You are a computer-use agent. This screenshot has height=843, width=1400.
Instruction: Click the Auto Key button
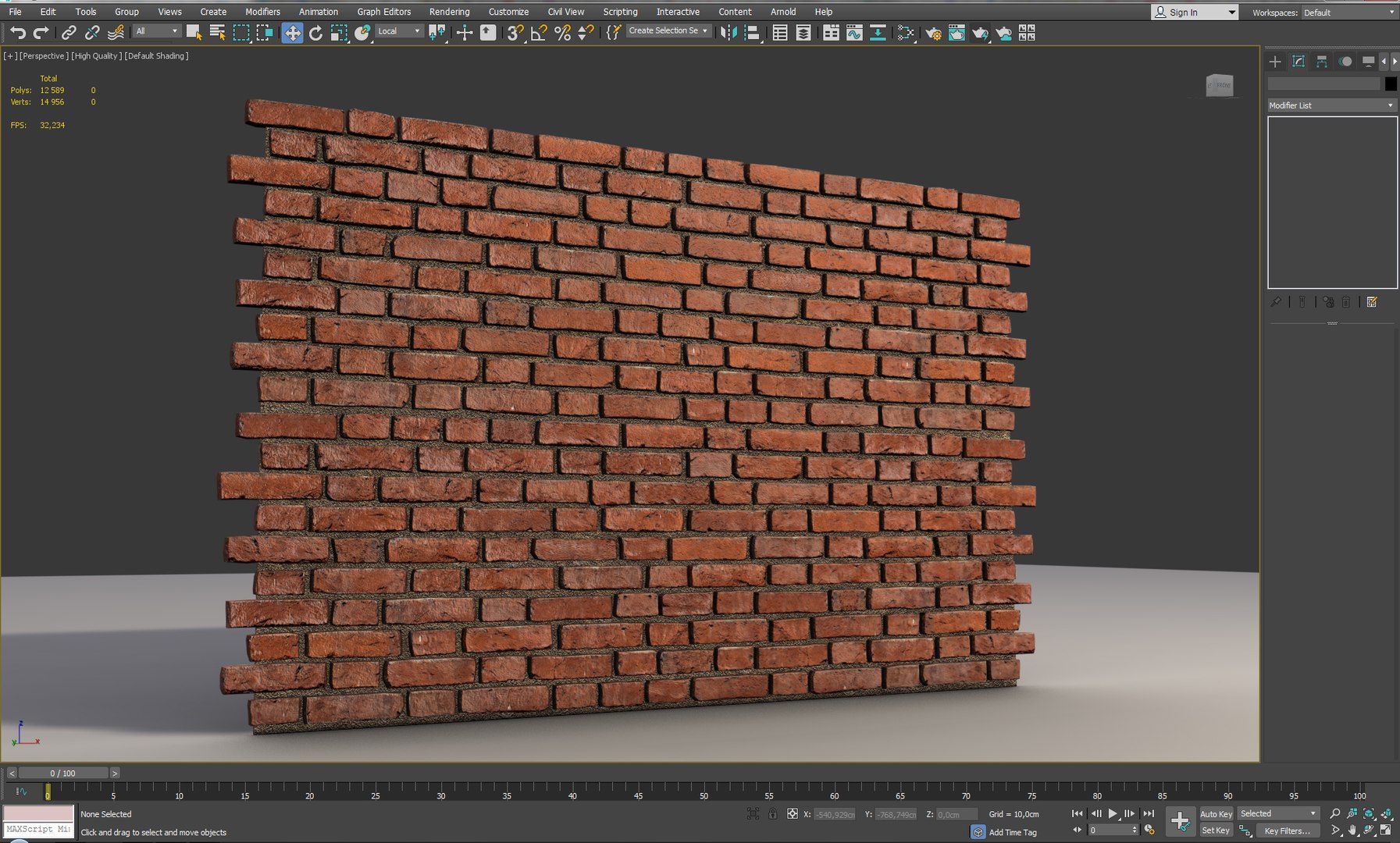tap(1216, 814)
